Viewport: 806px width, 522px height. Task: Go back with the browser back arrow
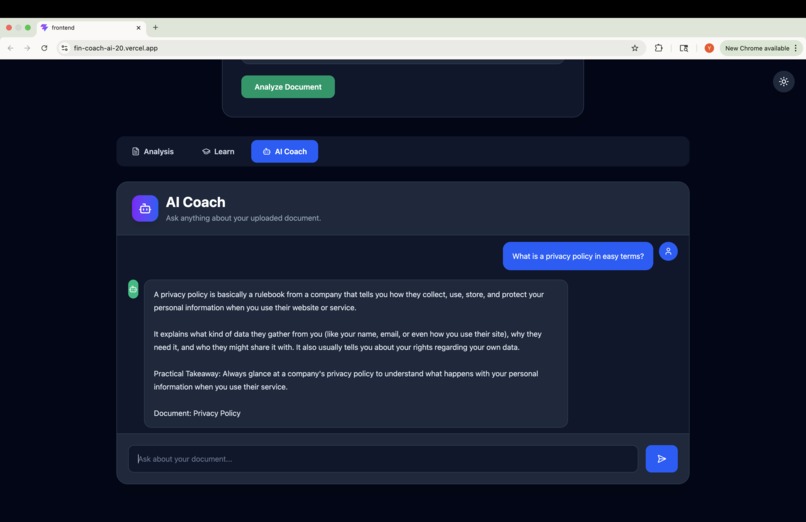click(x=10, y=48)
